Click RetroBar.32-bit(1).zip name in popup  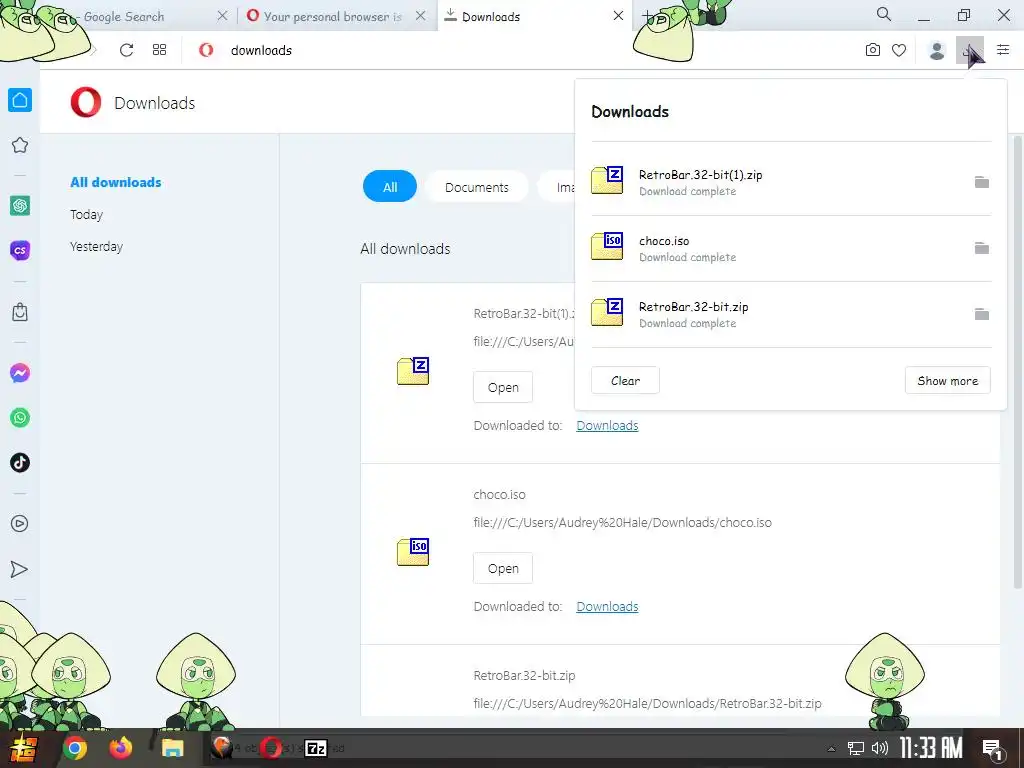[700, 175]
